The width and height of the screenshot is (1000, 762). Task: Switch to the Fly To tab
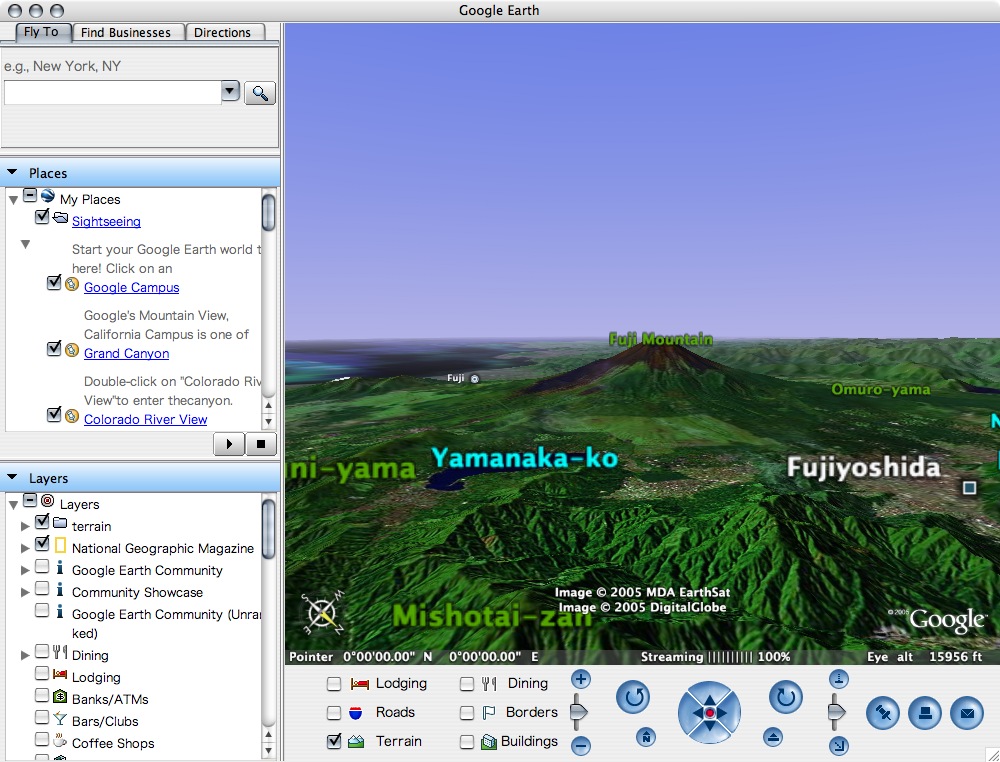pyautogui.click(x=41, y=32)
